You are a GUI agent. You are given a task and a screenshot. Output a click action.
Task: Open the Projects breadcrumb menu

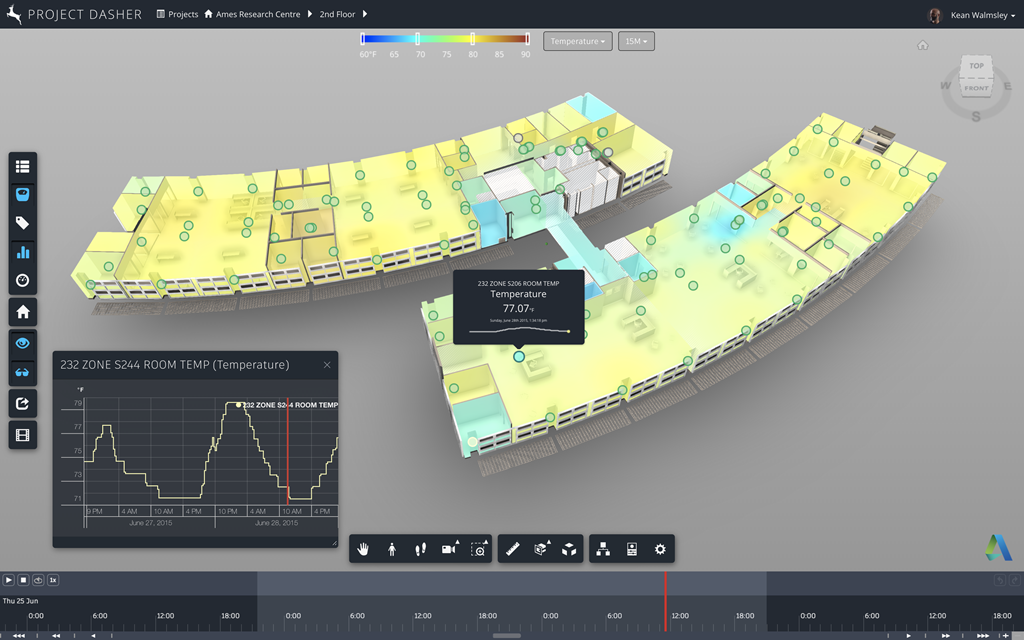click(x=183, y=15)
